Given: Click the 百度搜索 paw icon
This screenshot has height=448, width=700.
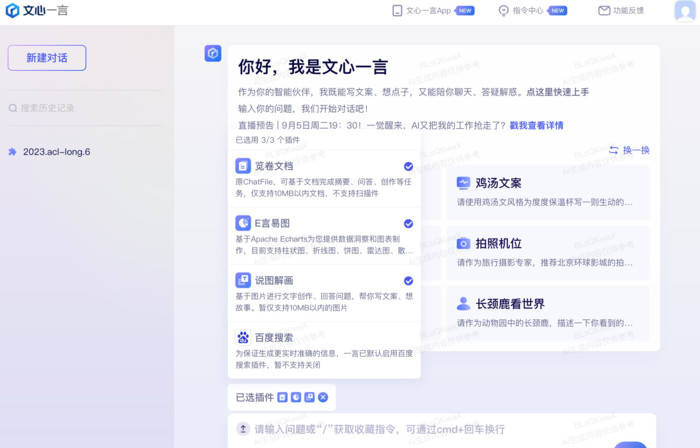Looking at the screenshot, I should click(x=243, y=337).
